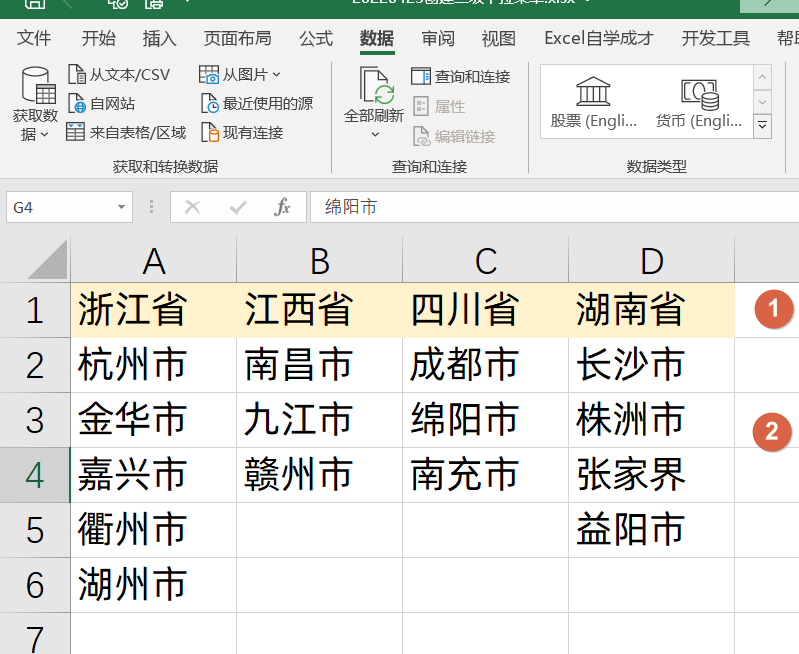Click the formula bar Cancel (X) icon
This screenshot has height=654, width=799.
(193, 207)
